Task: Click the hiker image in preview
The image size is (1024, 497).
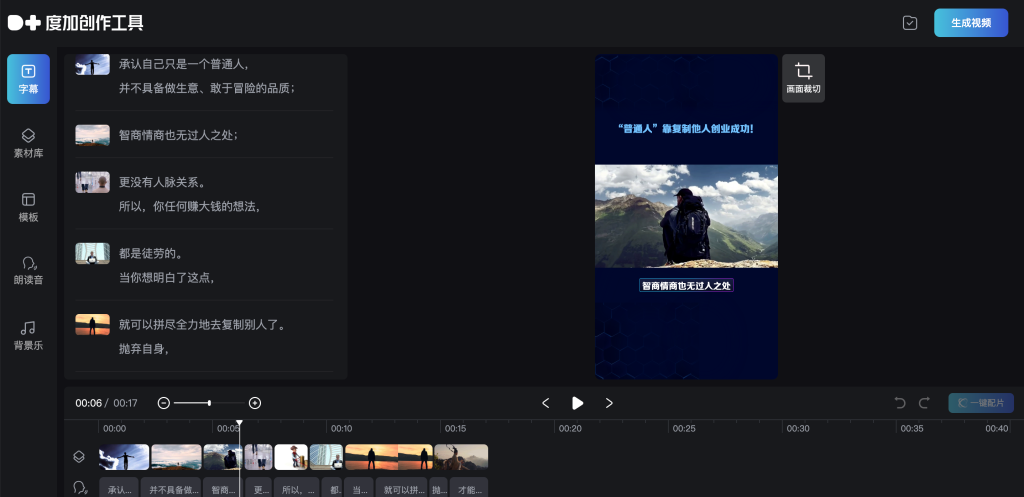Action: [686, 216]
